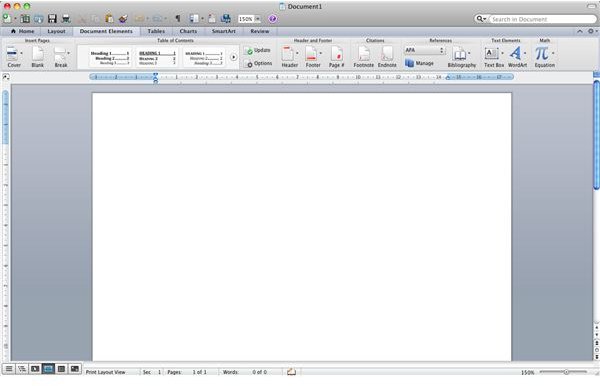This screenshot has height=386, width=600.
Task: Insert a Footnote citation
Action: [364, 56]
